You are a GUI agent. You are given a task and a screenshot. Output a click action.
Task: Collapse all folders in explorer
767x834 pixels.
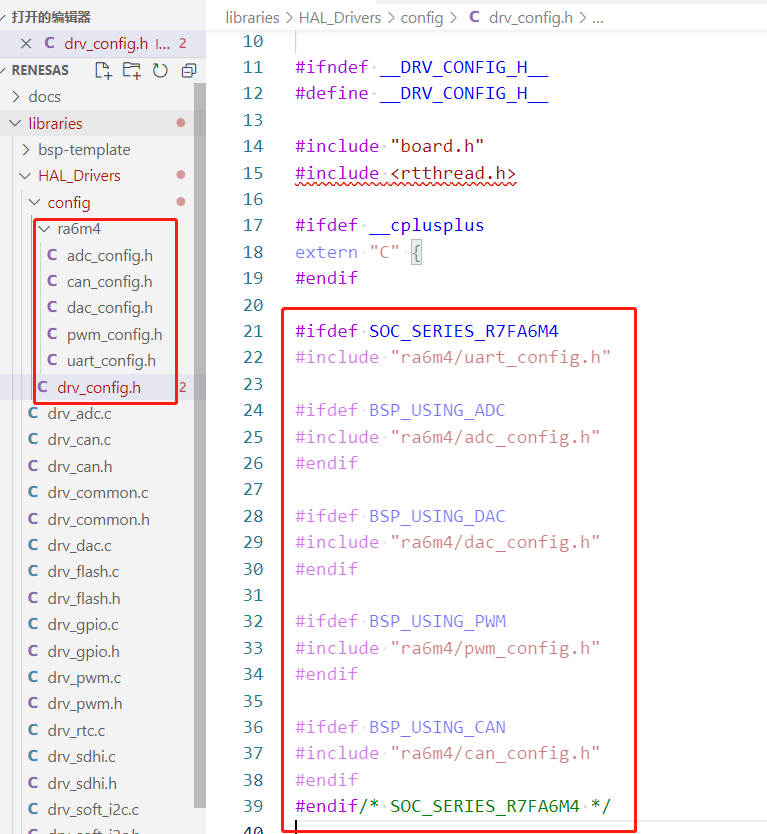[188, 70]
